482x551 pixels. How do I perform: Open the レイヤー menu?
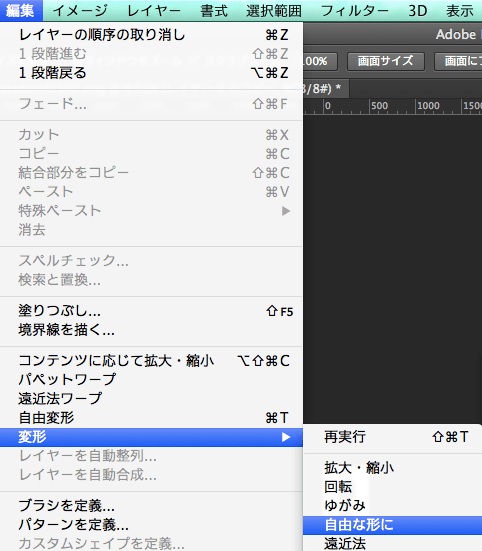click(x=154, y=11)
